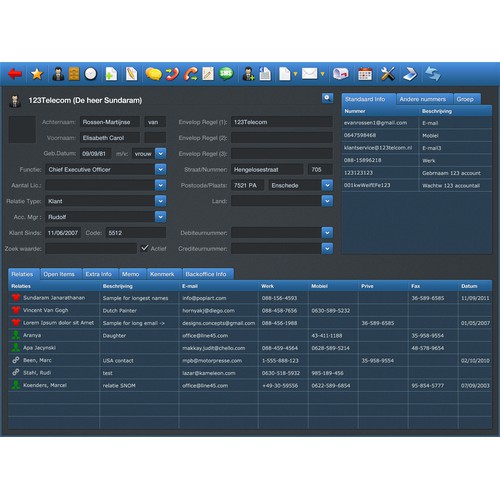This screenshot has width=500, height=500.
Task: Select the klantservice@123telcom.nl row
Action: tap(417, 148)
